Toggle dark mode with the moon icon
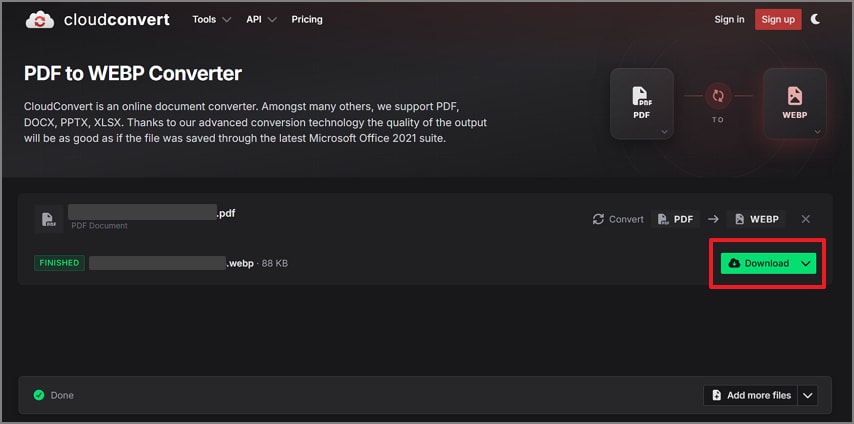The height and width of the screenshot is (424, 854). tap(815, 19)
